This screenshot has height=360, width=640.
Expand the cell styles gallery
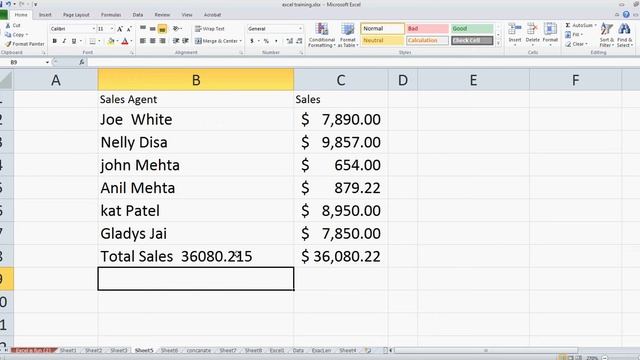498,43
